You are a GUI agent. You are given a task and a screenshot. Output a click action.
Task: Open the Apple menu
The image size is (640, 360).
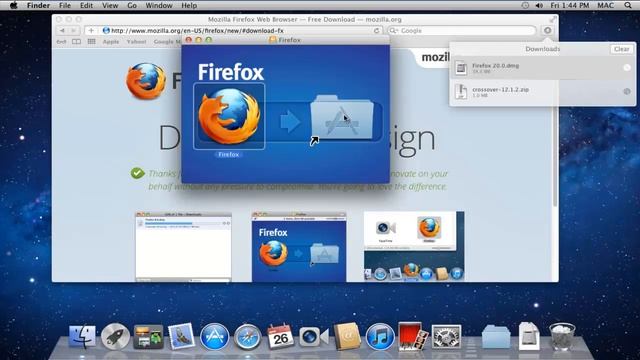coord(13,5)
